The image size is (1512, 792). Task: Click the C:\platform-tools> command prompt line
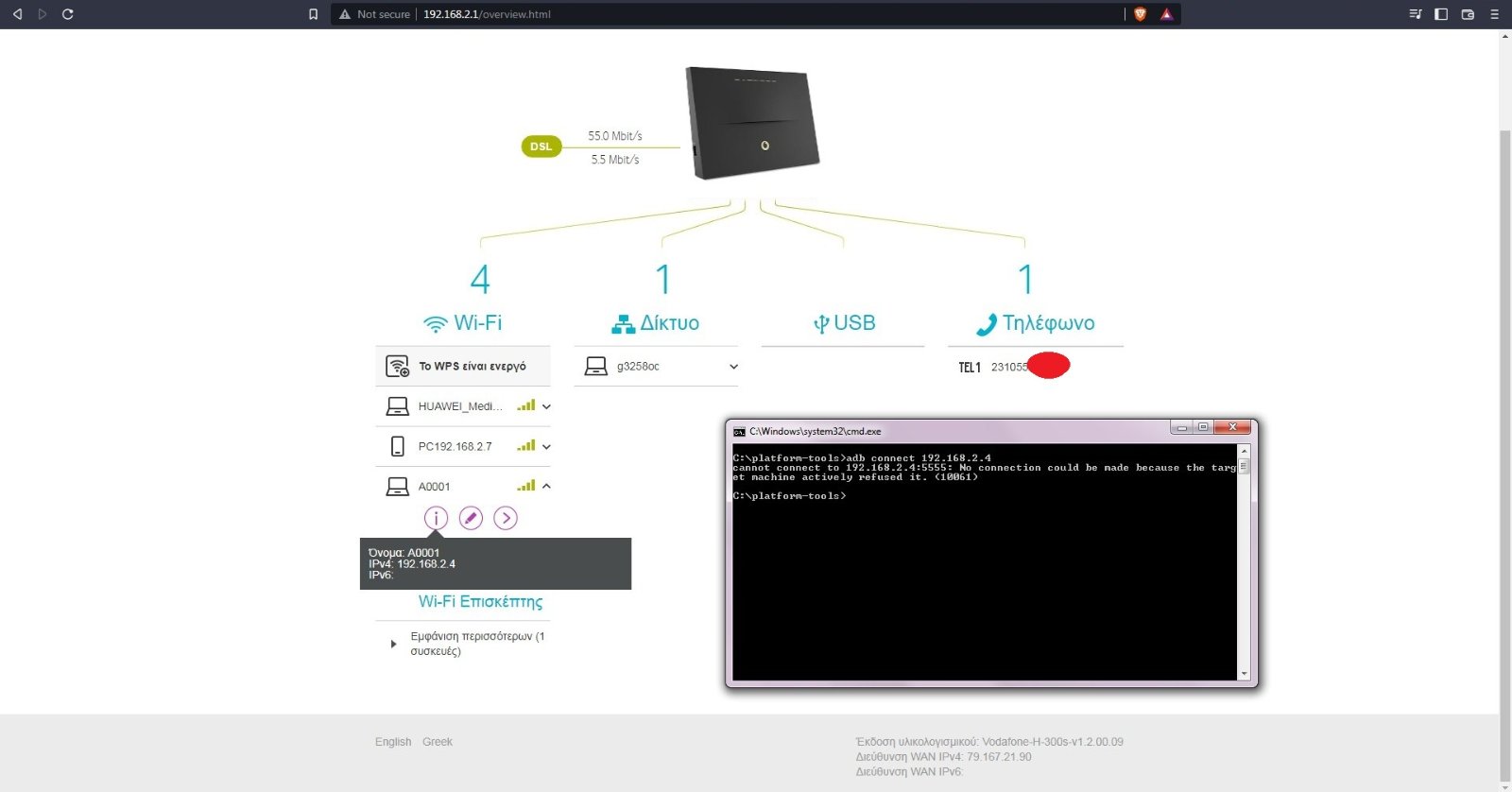(x=789, y=496)
